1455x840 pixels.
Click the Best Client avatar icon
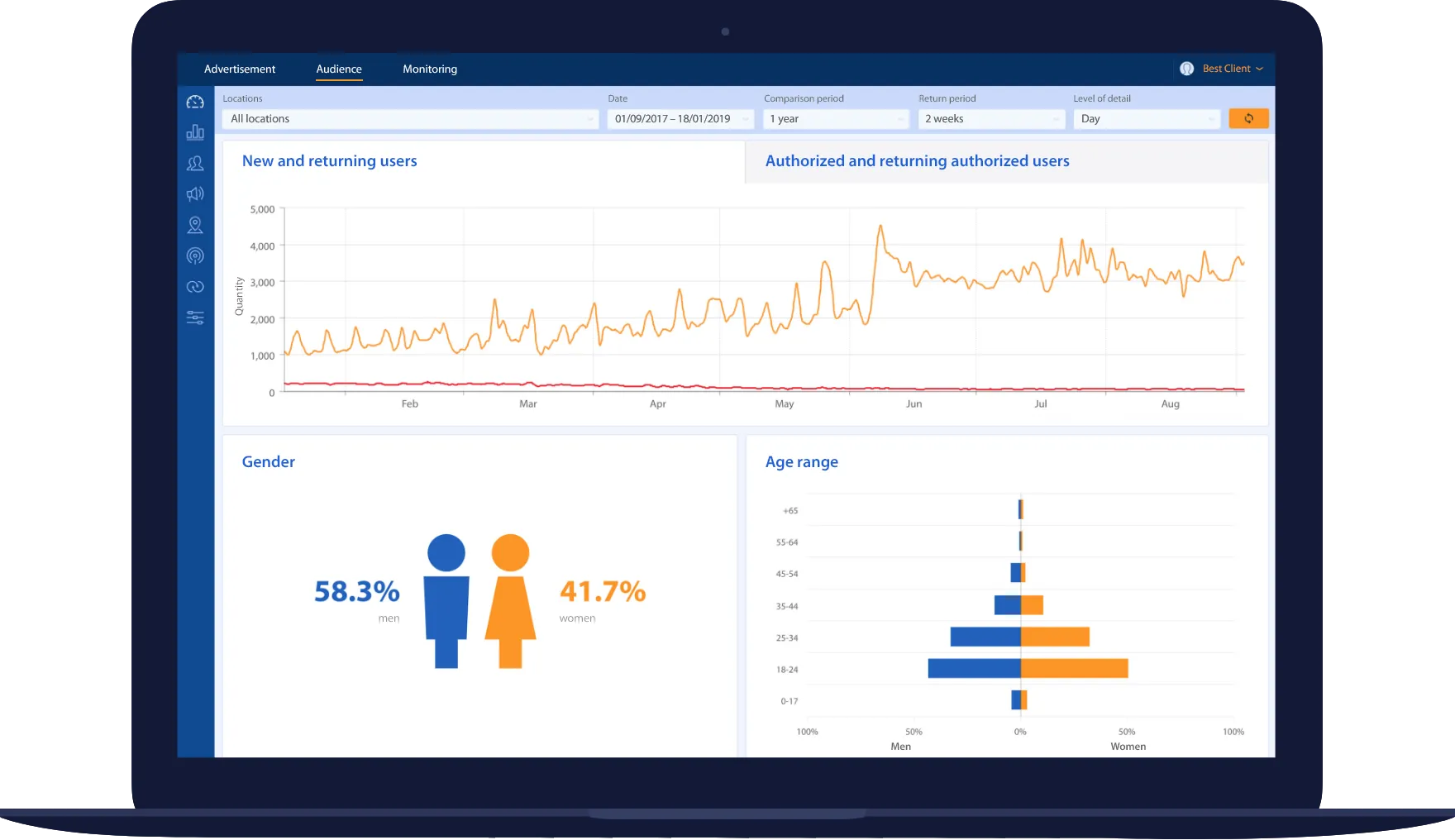pos(1187,69)
